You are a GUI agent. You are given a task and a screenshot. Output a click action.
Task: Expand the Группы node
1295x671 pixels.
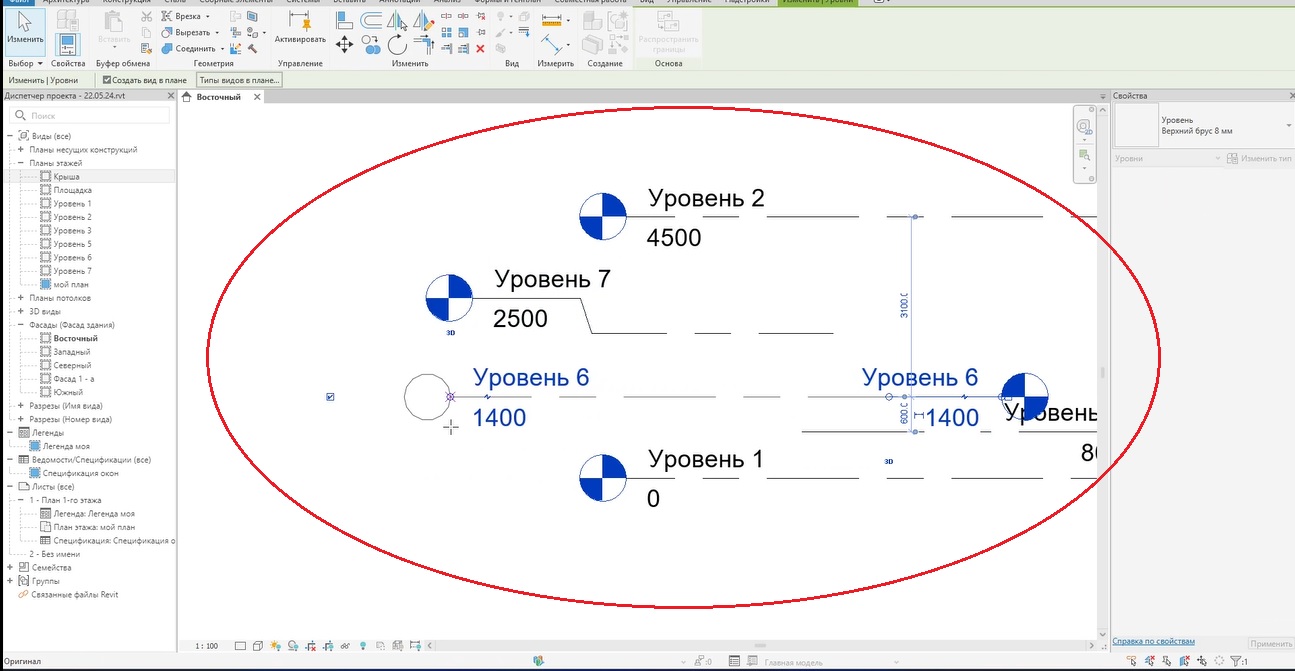point(11,581)
